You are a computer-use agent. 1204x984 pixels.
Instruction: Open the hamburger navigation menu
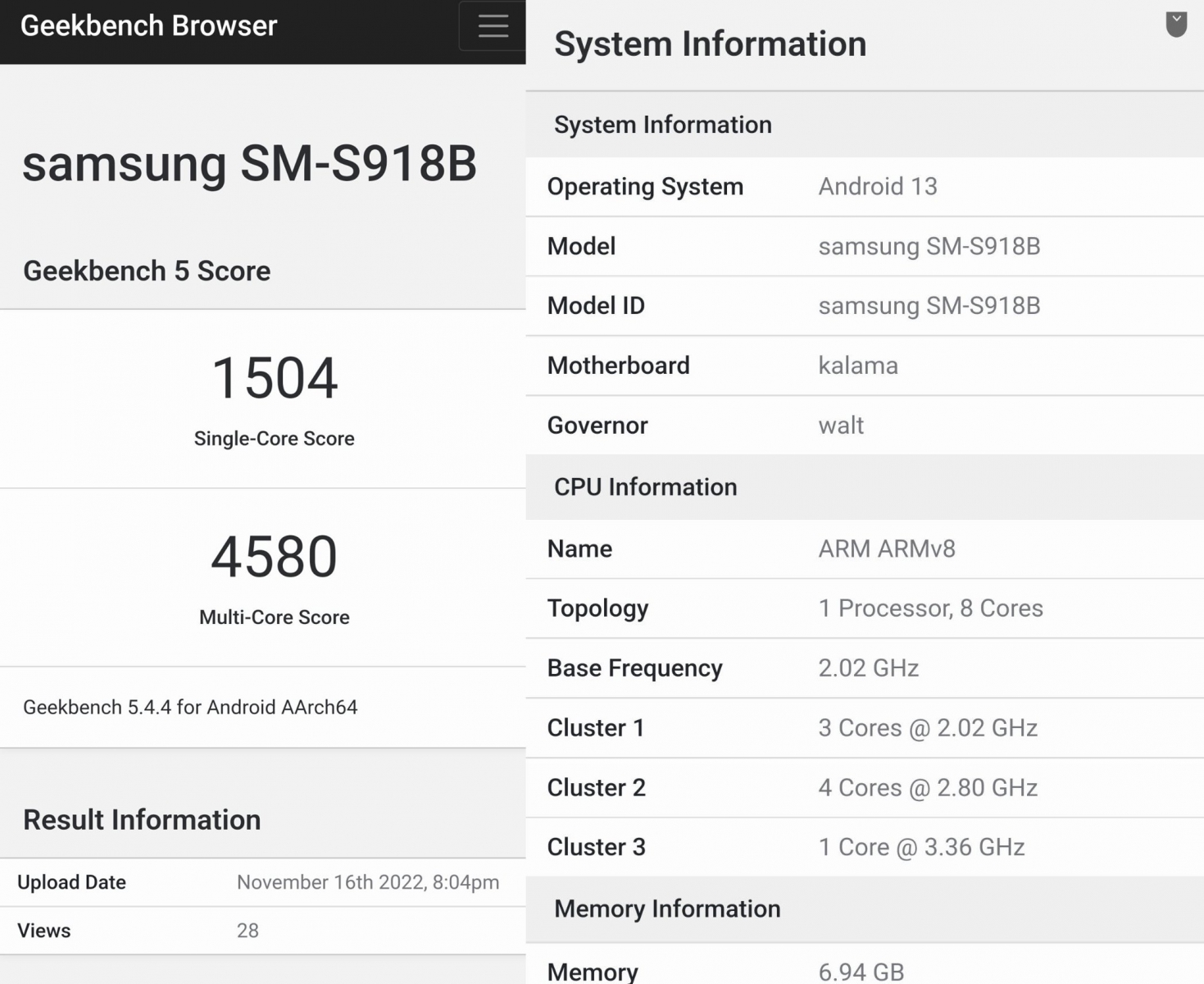493,26
